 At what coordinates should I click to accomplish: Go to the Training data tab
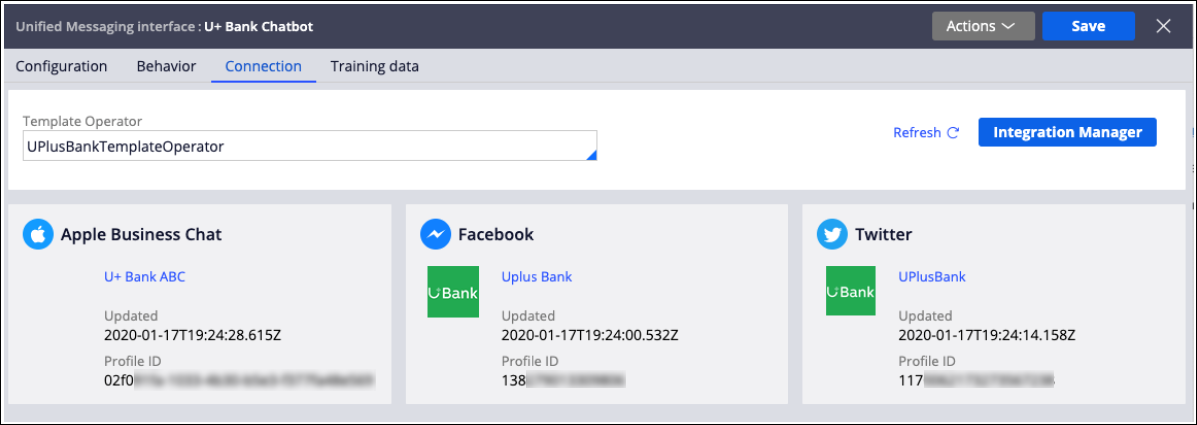click(375, 67)
